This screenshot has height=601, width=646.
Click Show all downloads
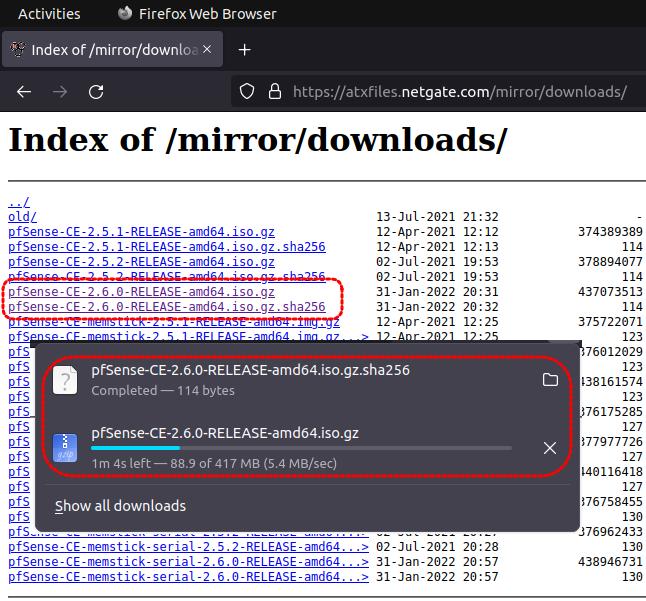pos(120,506)
